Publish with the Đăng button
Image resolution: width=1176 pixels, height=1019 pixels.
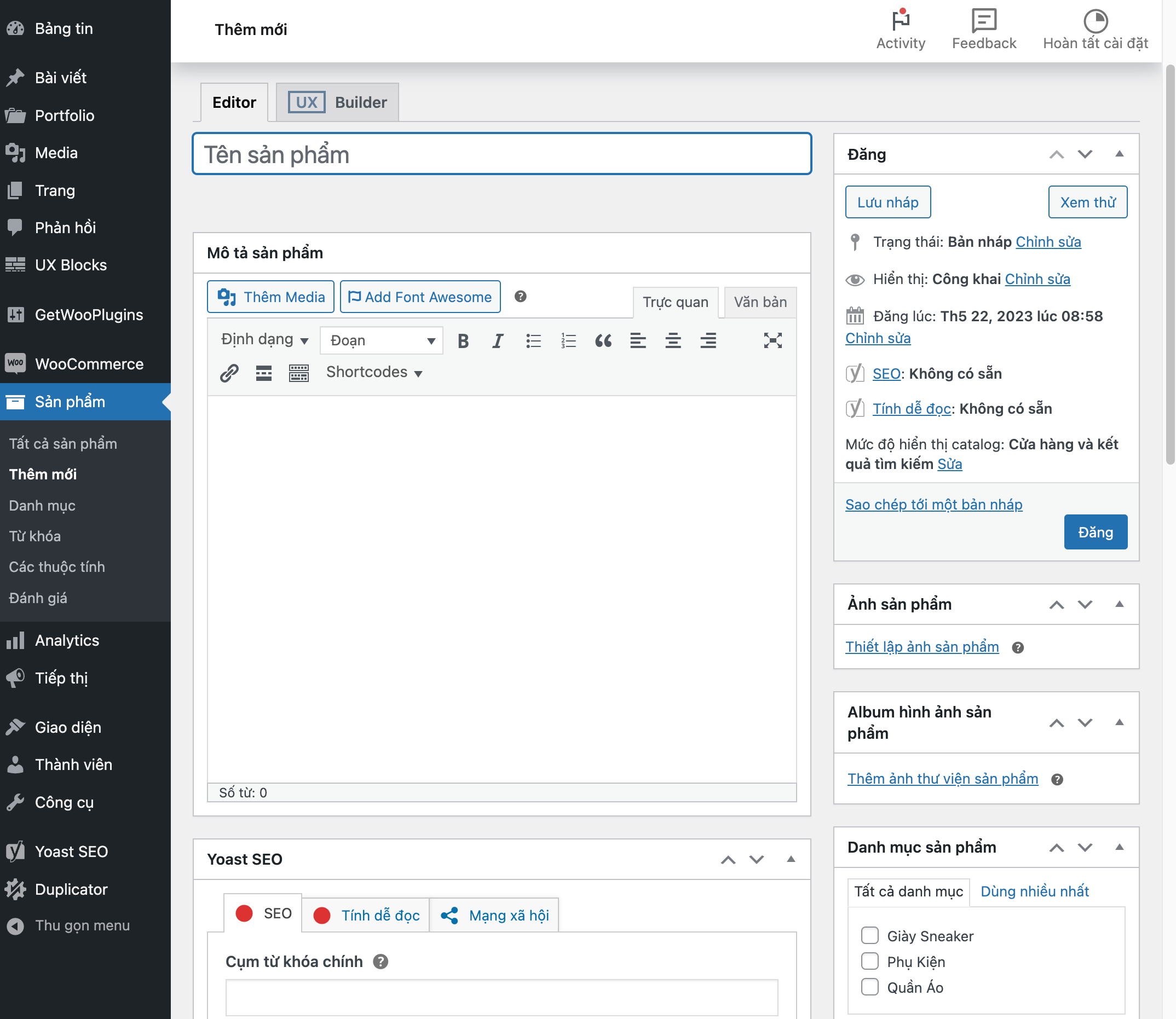(1095, 532)
